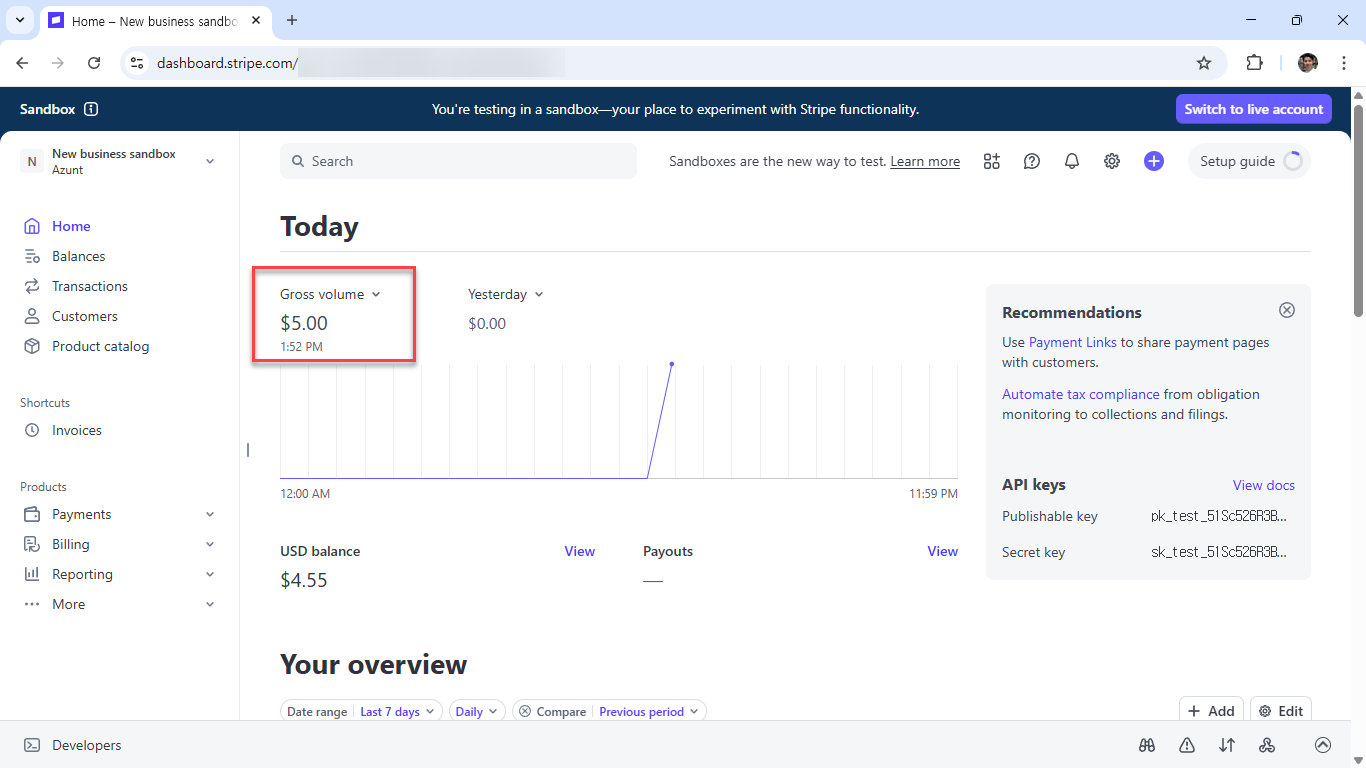Expand the bottom developer panel arrow
1366x768 pixels.
(1323, 745)
